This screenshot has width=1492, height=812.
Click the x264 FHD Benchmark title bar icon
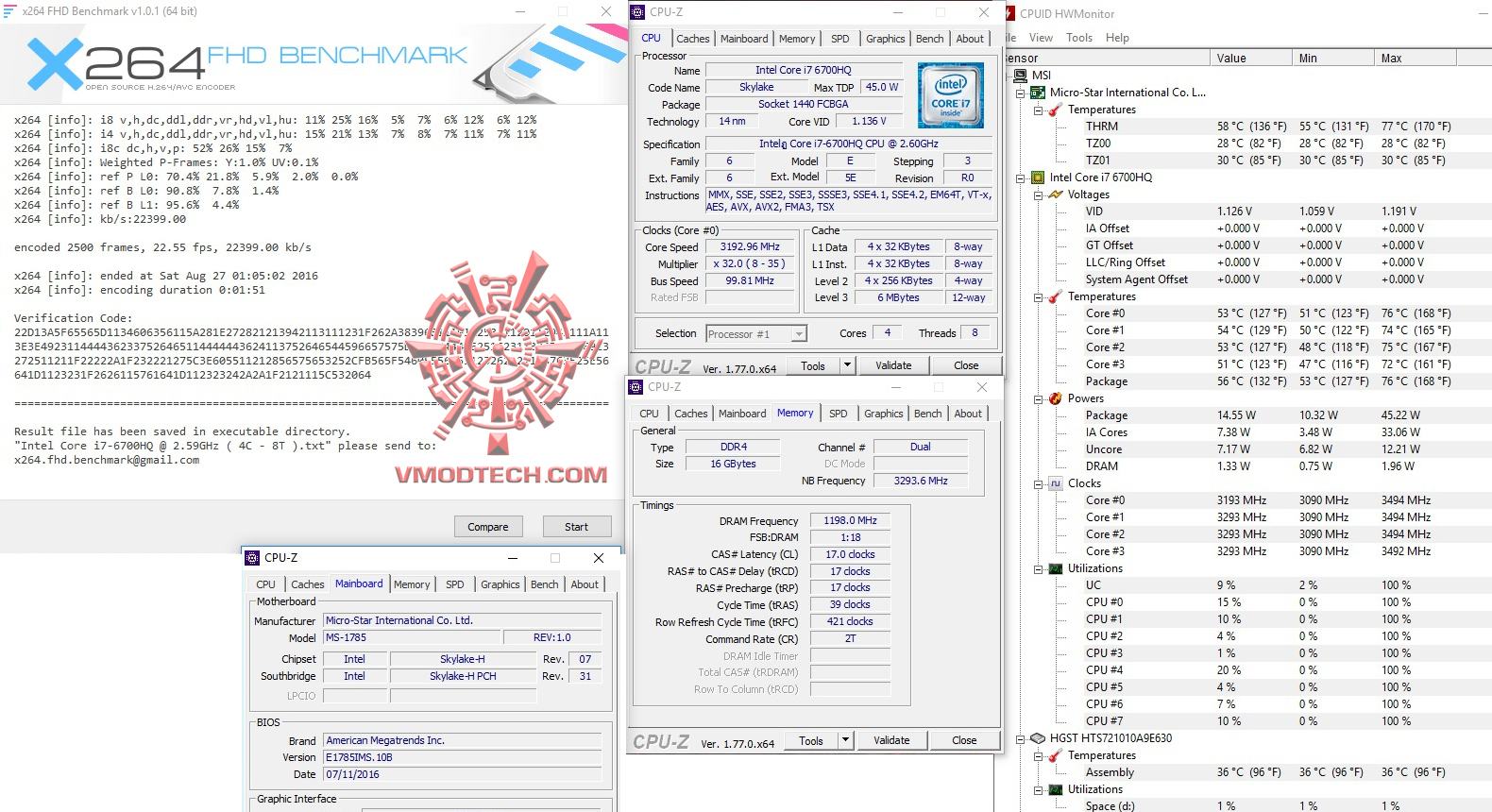[x=10, y=11]
